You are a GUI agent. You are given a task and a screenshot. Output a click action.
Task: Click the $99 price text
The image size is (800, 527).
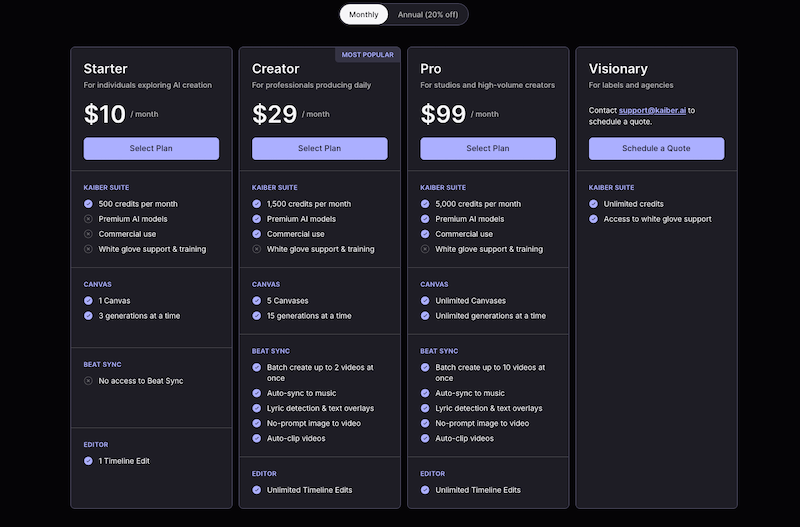point(443,114)
